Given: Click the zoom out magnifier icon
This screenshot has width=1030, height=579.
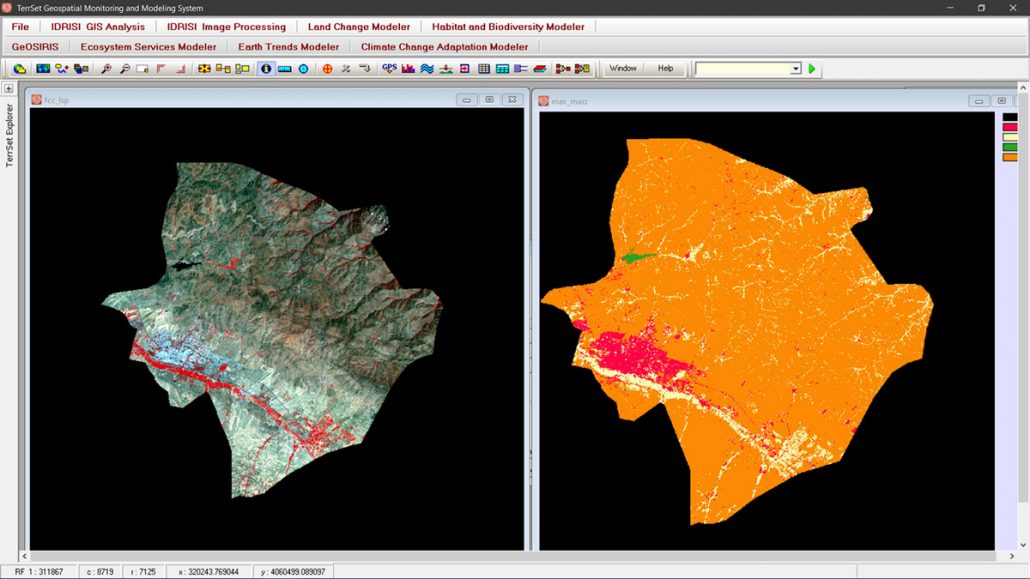Looking at the screenshot, I should pos(124,69).
